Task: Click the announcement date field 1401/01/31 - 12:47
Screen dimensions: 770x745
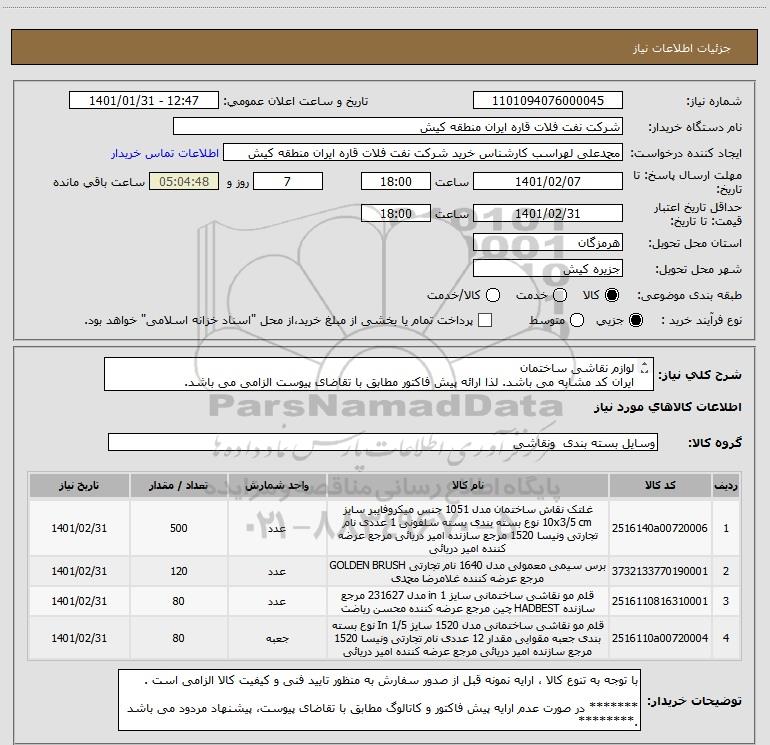Action: pos(144,101)
